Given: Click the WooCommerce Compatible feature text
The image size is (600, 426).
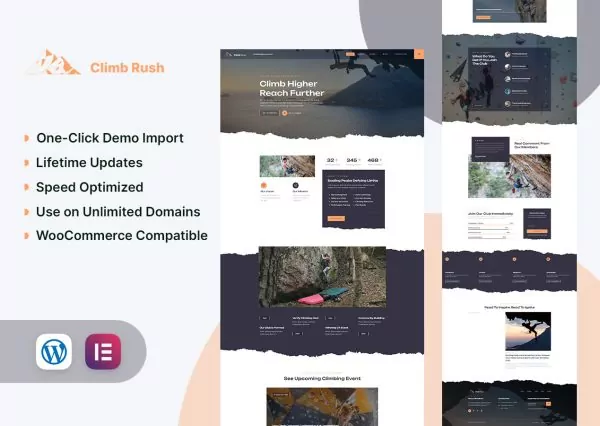Looking at the screenshot, I should (x=122, y=235).
